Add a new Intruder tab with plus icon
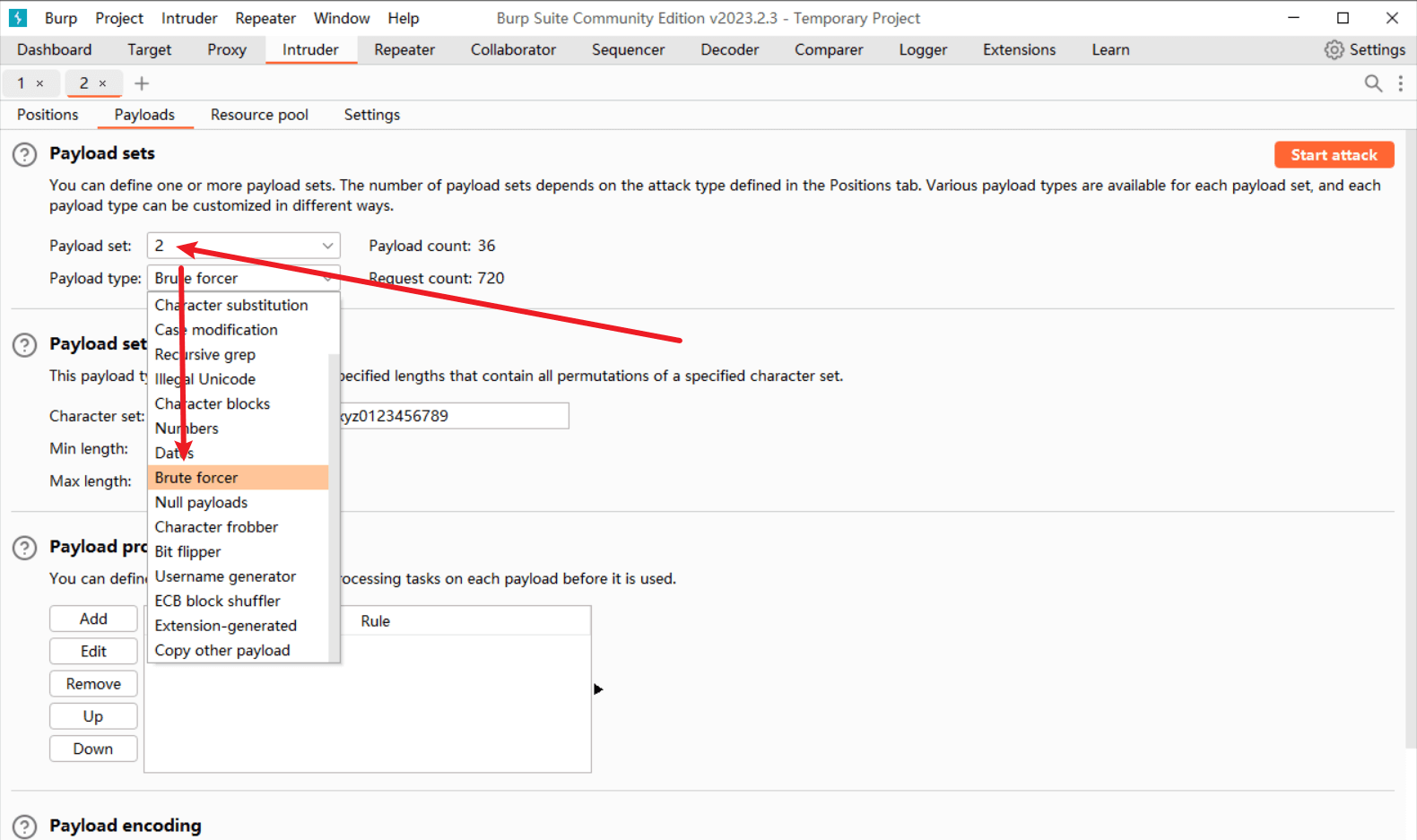The image size is (1417, 840). [142, 83]
